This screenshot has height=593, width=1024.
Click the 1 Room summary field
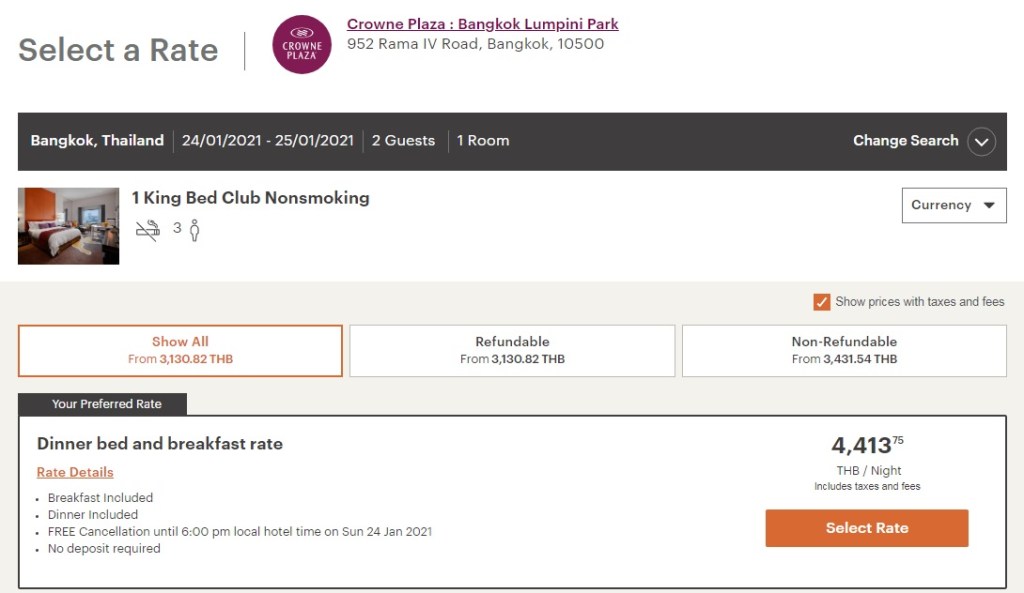coord(483,141)
